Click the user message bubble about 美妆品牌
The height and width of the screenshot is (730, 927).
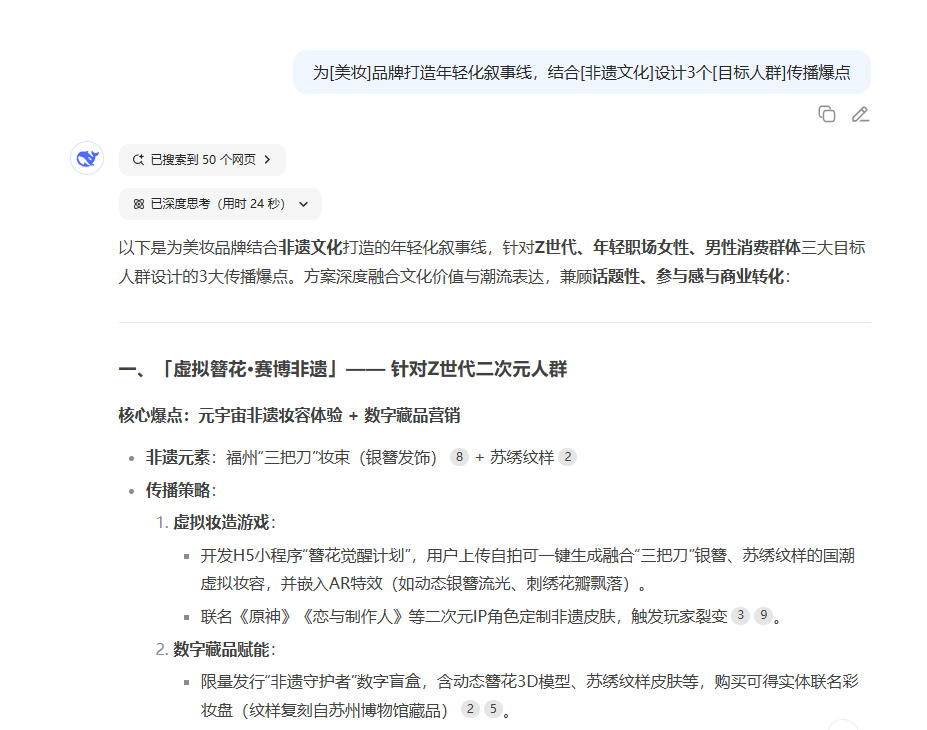point(581,72)
